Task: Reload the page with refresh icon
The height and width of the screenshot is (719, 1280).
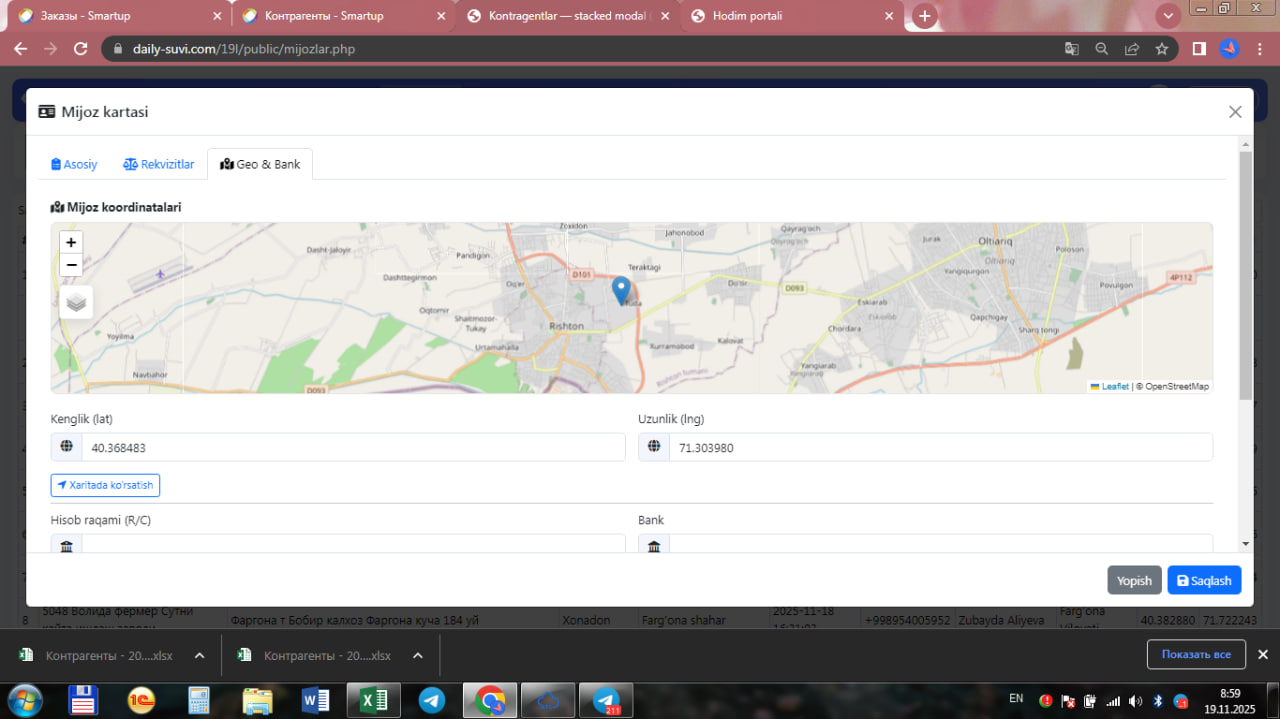Action: coord(81,48)
